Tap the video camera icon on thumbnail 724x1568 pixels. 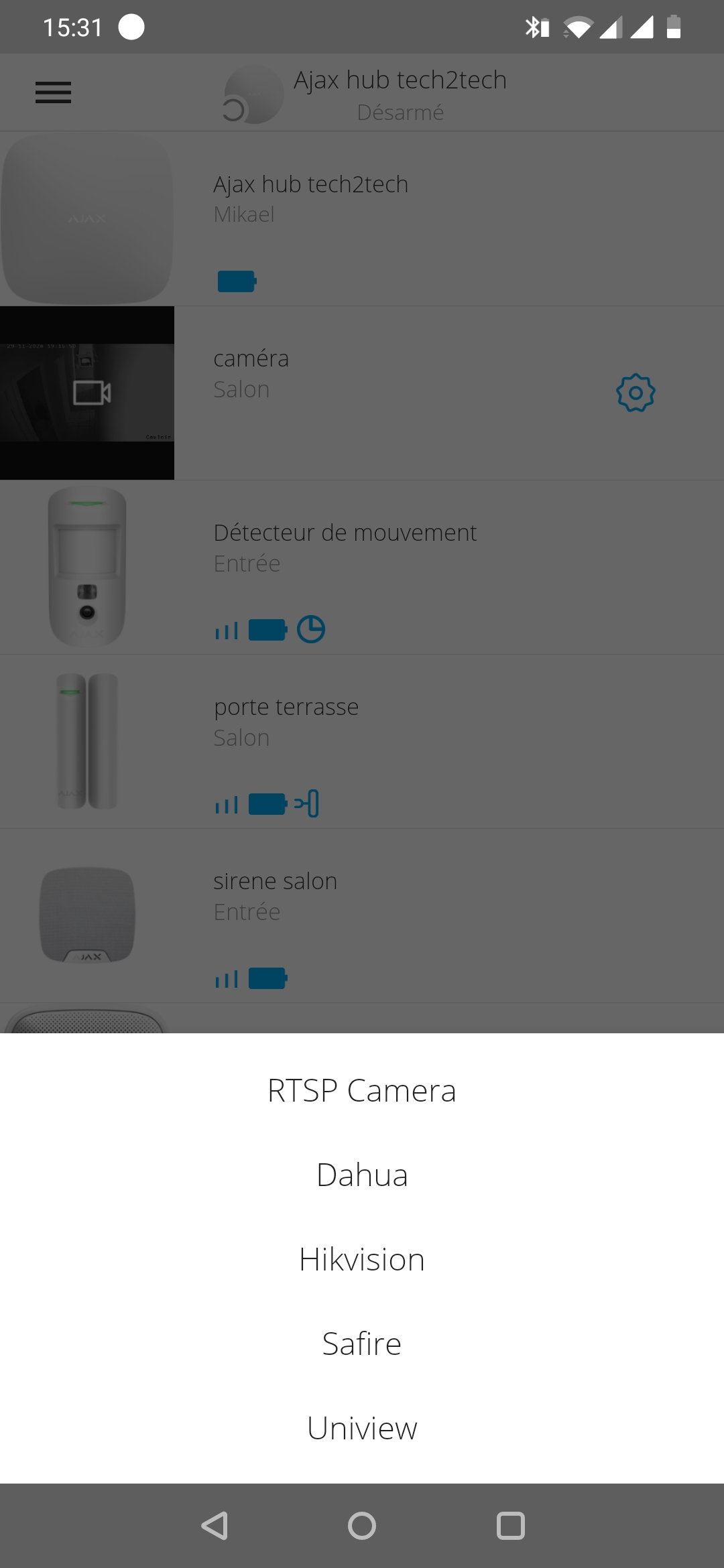[92, 393]
